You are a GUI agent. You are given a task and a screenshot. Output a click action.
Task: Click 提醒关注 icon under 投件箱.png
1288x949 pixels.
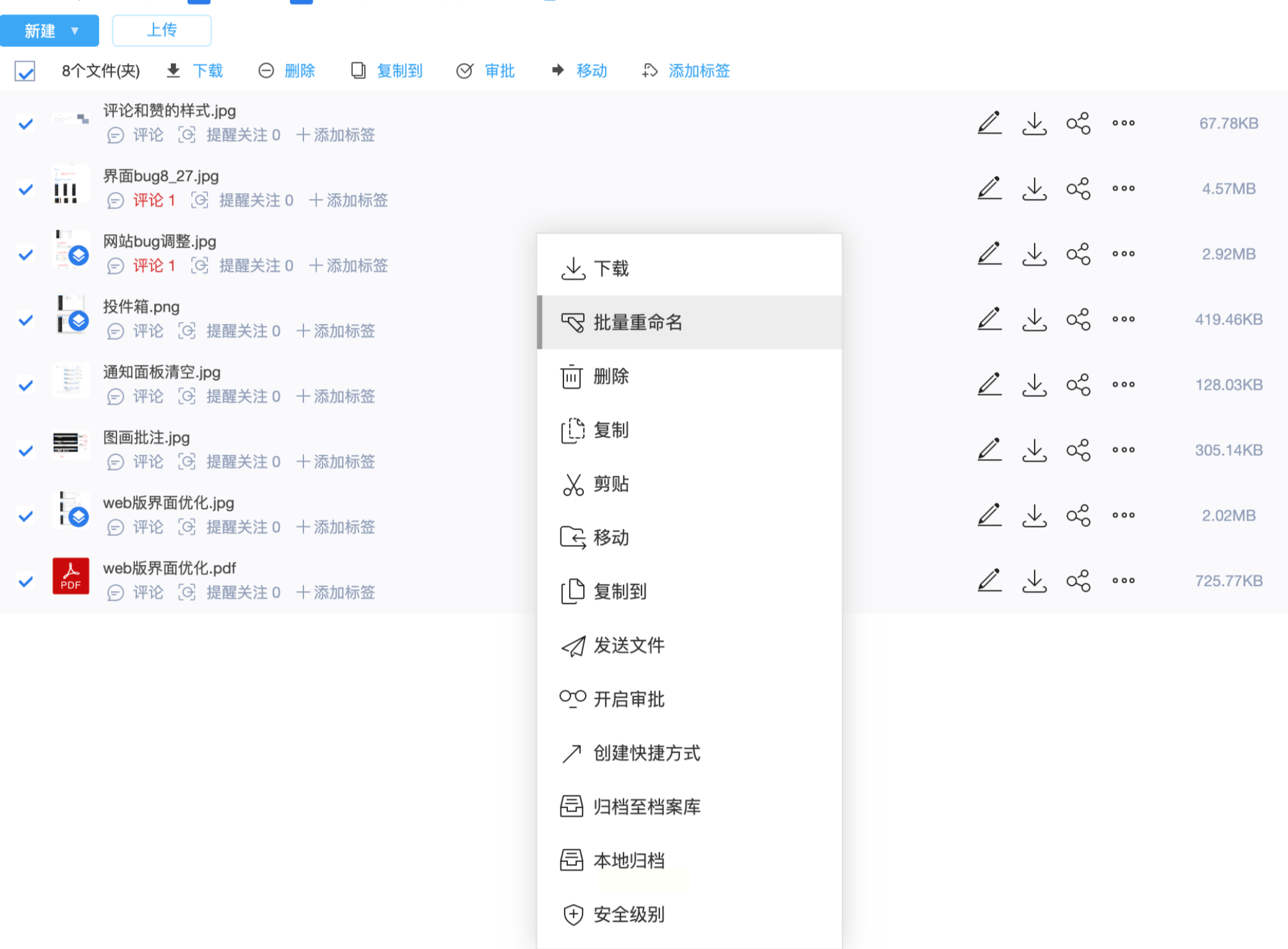pos(186,331)
